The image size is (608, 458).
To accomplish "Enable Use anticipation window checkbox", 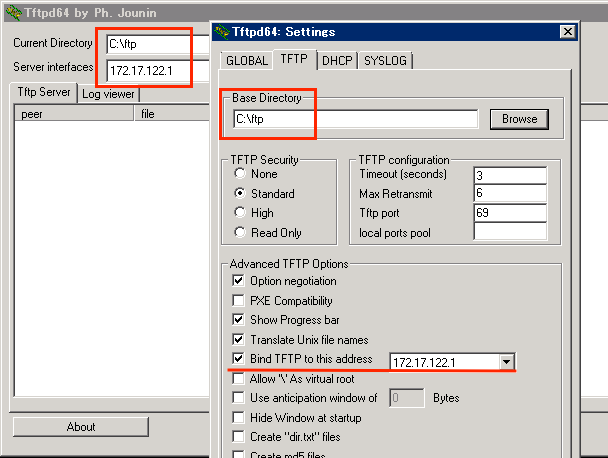I will (x=238, y=398).
